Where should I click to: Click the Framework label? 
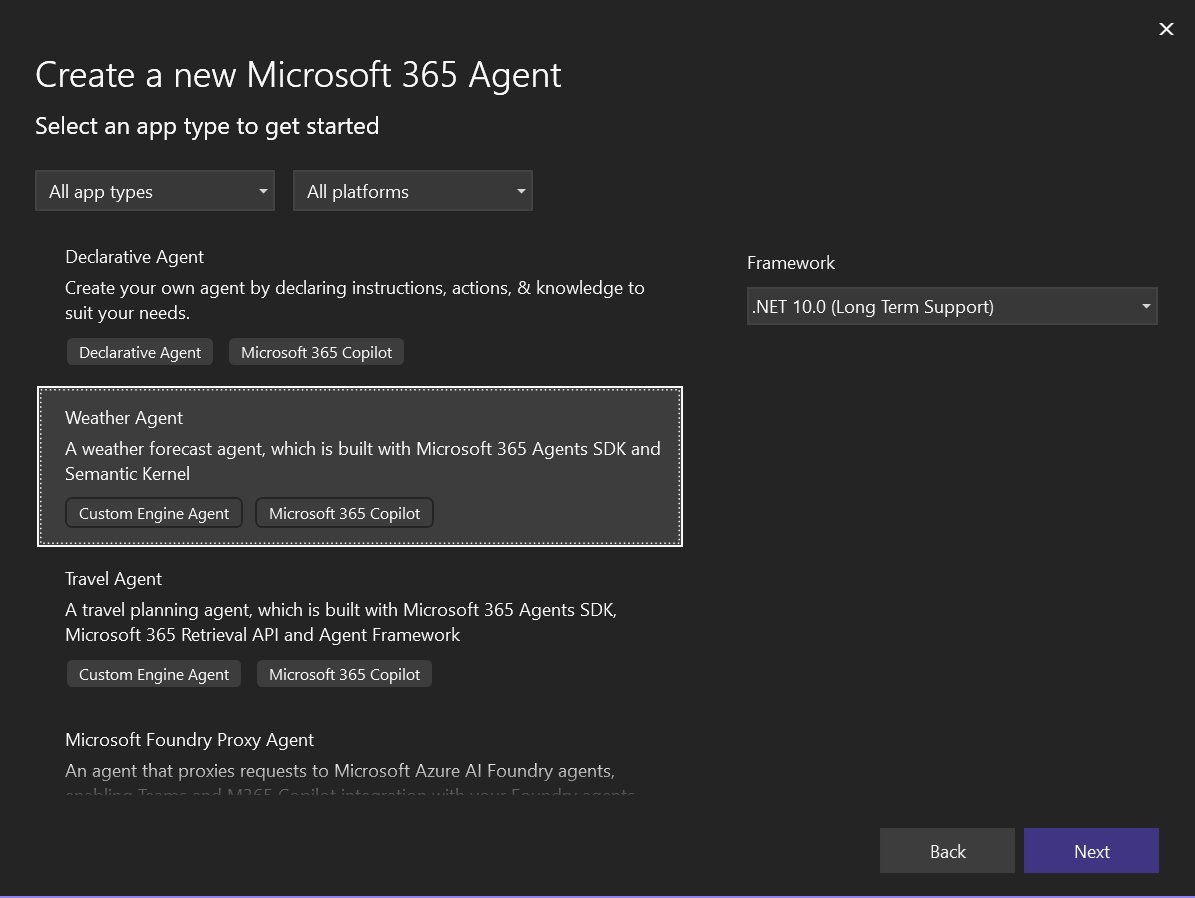pos(791,263)
